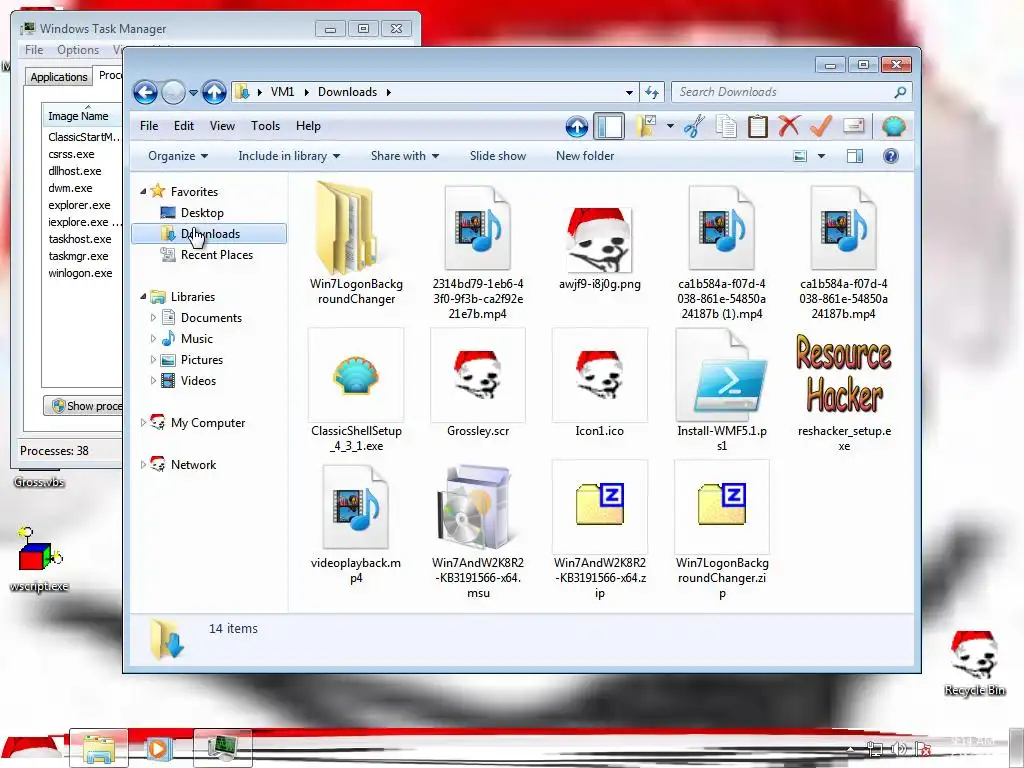1024x768 pixels.
Task: Select the Videos library
Action: (198, 381)
